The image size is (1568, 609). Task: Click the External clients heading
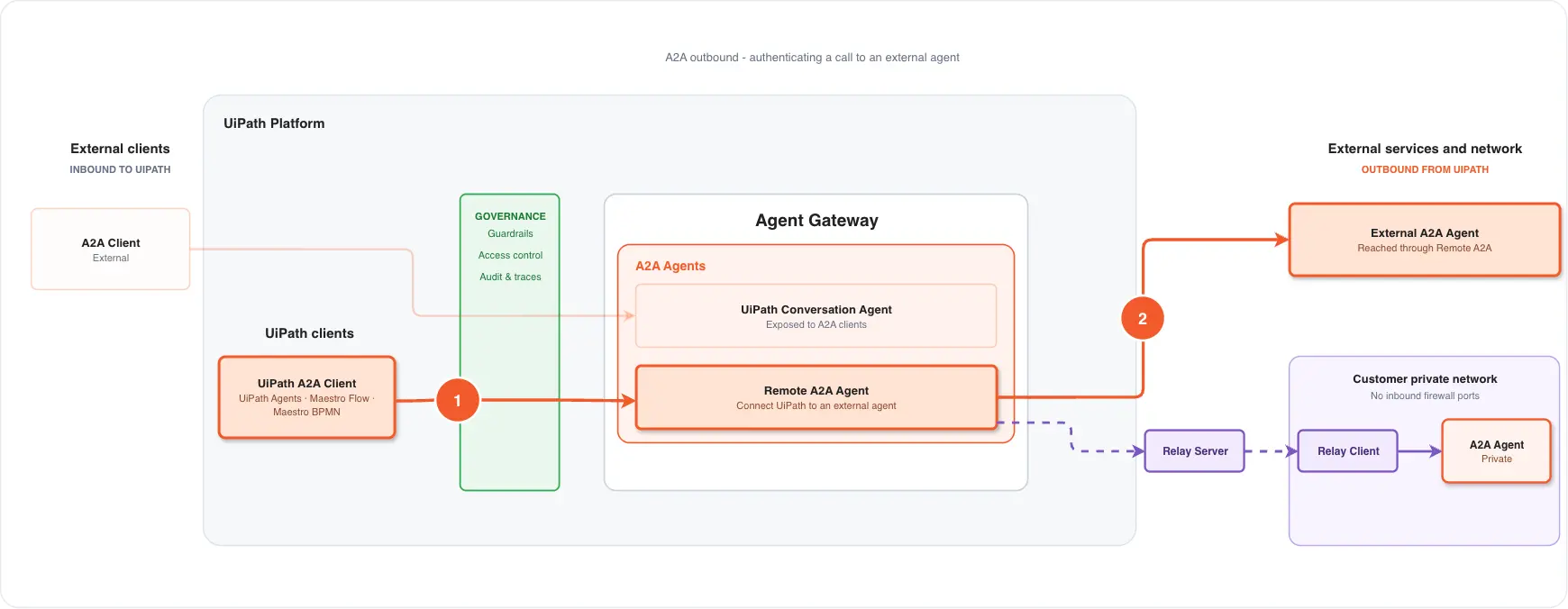pyautogui.click(x=120, y=149)
